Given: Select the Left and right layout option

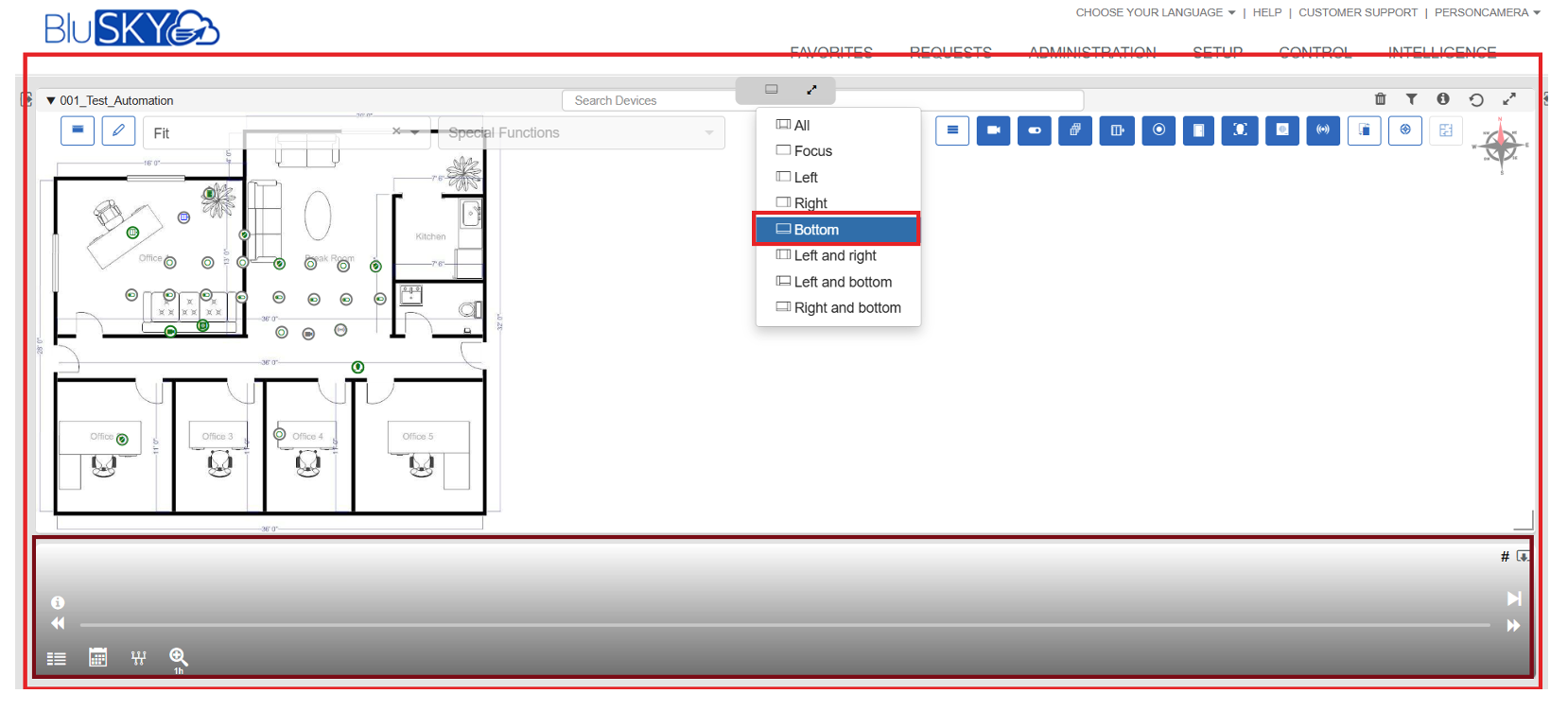Looking at the screenshot, I should click(x=837, y=255).
